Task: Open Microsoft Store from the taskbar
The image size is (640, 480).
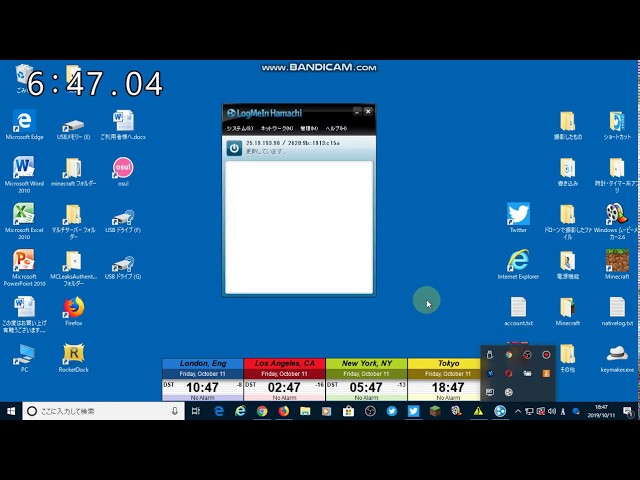Action: pyautogui.click(x=348, y=411)
